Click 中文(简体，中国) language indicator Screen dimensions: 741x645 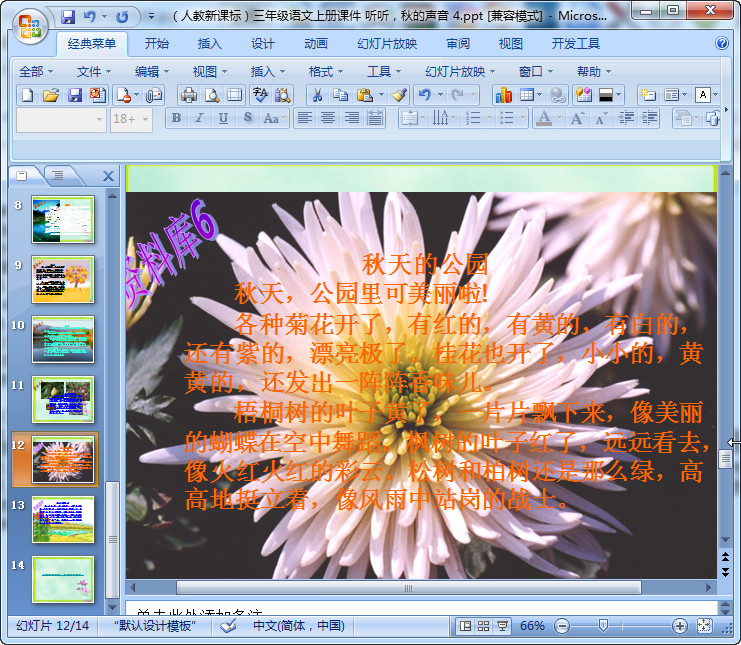[x=299, y=626]
